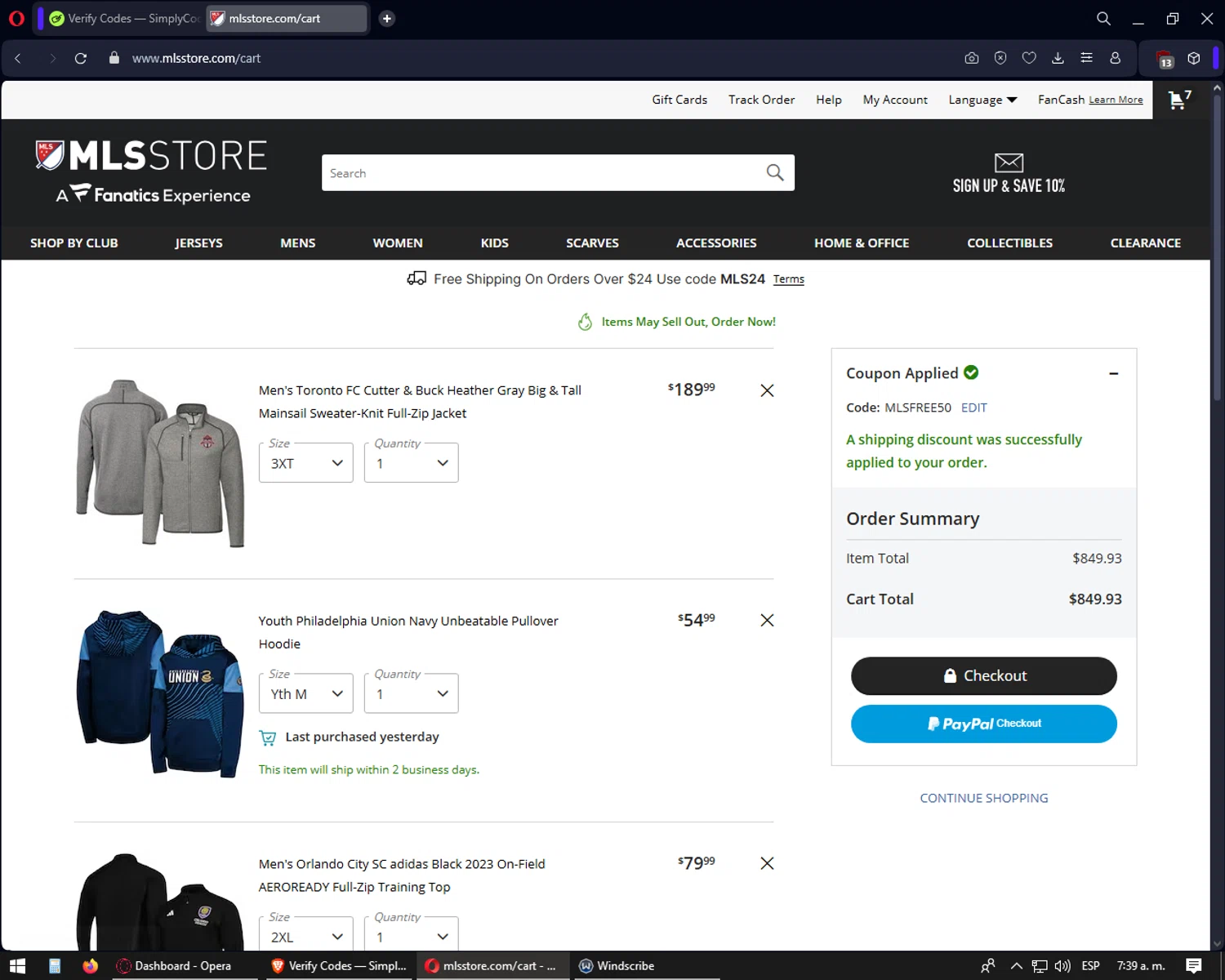Open Quantity dropdown for Philadelphia Union hoodie
The height and width of the screenshot is (980, 1225).
point(412,693)
